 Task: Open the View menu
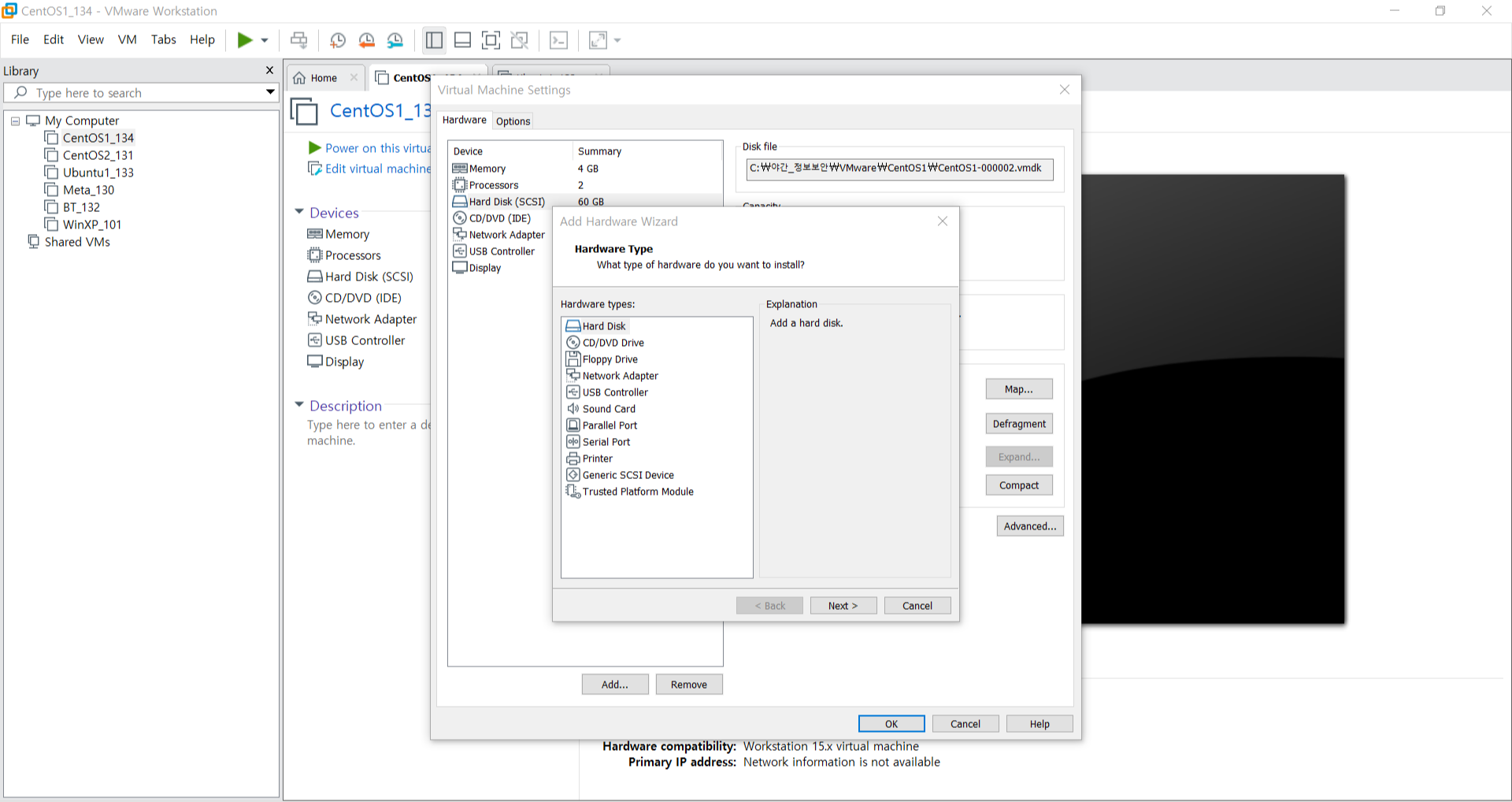[91, 39]
